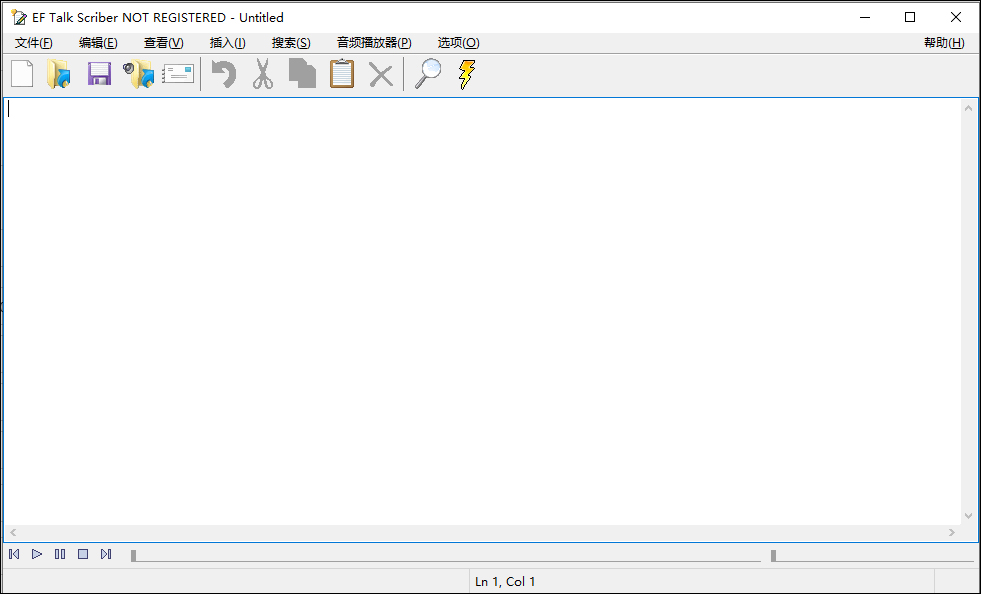Maximize the EF Talk Scriber window

pos(910,18)
